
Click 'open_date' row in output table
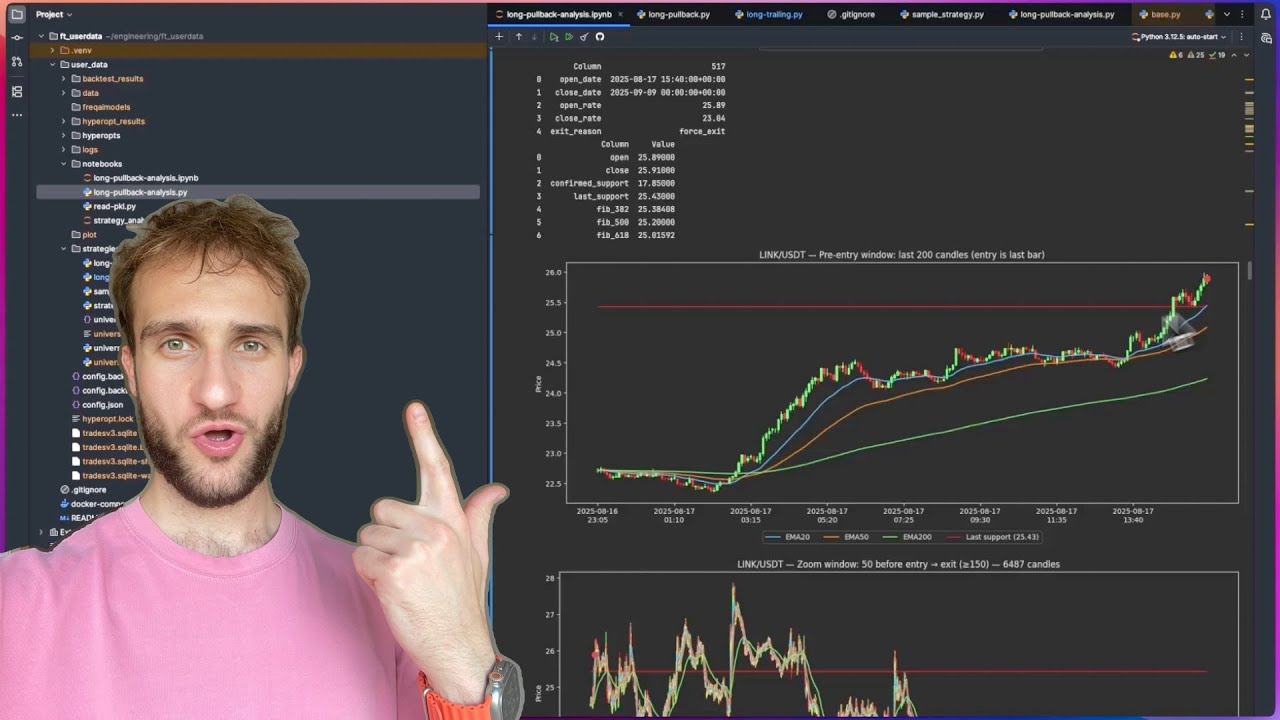[630, 79]
